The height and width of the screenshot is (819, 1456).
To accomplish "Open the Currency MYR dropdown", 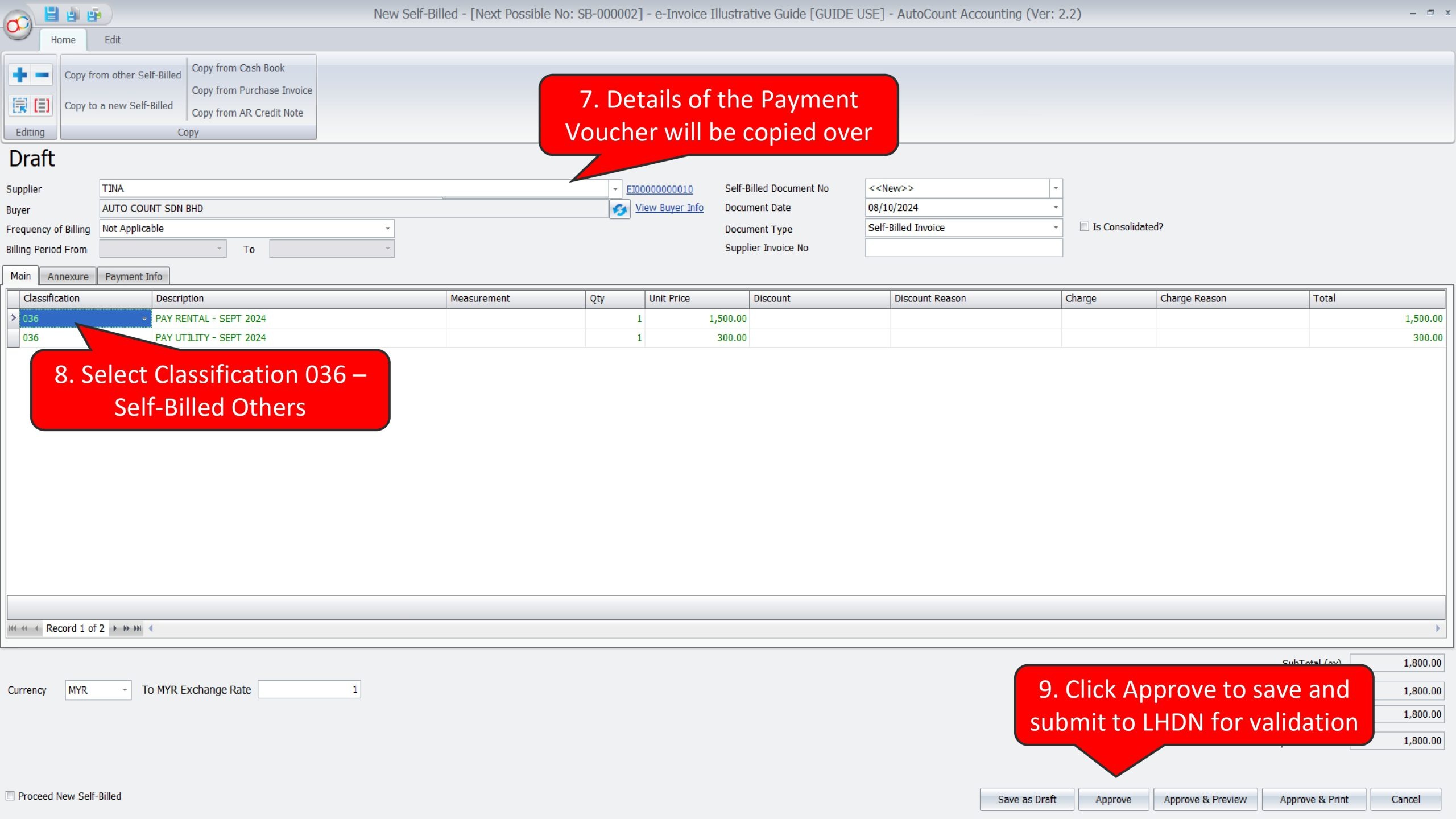I will tap(124, 690).
